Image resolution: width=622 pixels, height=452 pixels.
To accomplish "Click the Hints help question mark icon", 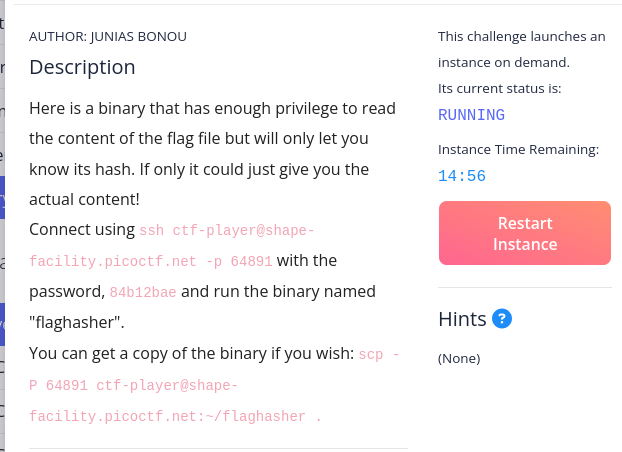I will [x=503, y=319].
